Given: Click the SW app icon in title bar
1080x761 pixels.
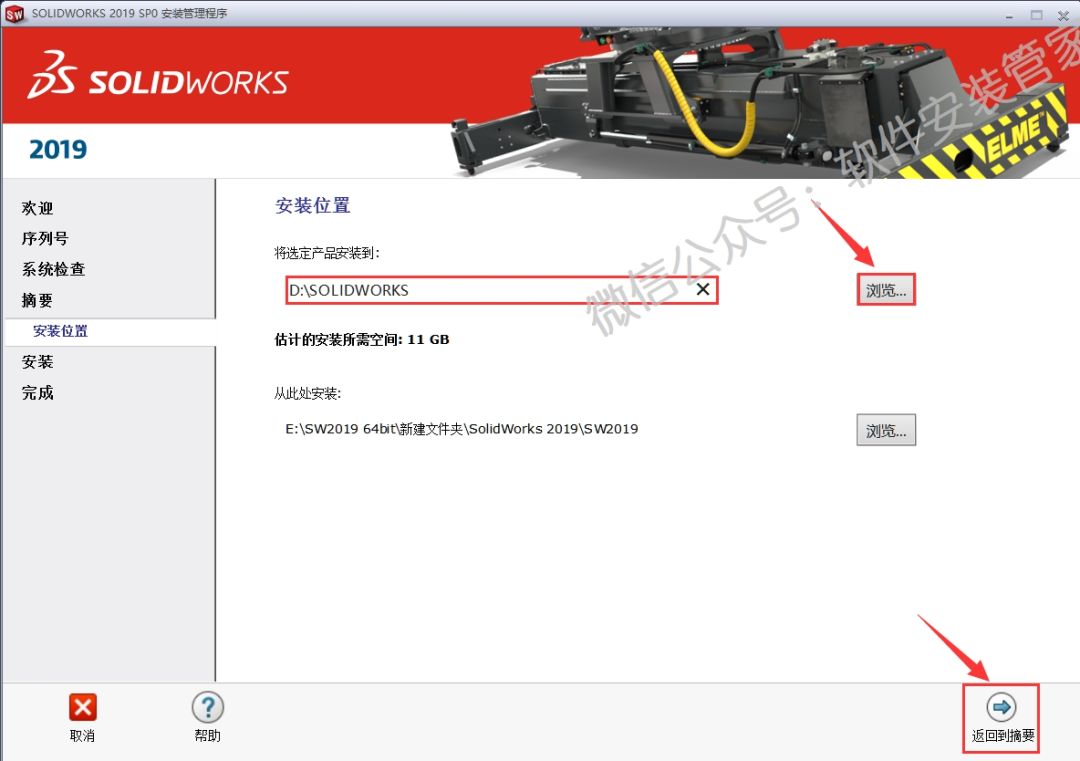Looking at the screenshot, I should tap(14, 13).
